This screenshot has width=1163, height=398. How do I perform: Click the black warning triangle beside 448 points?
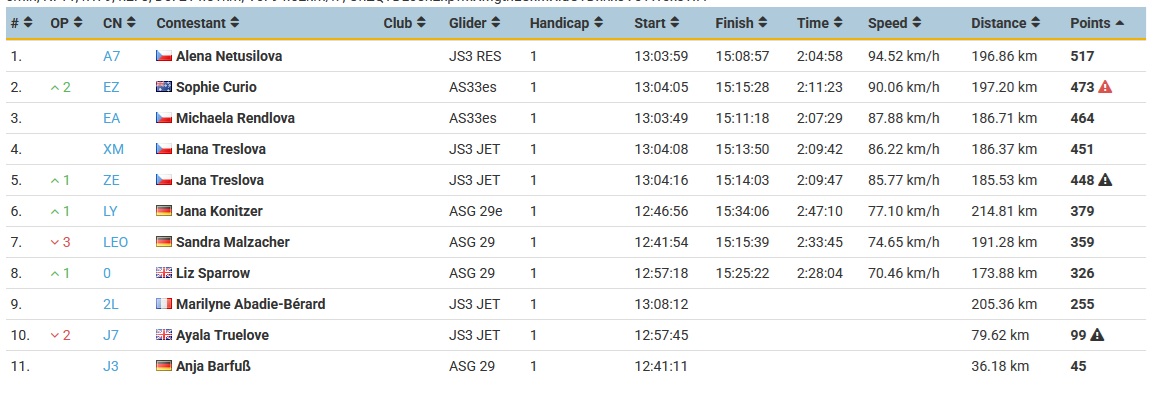pyautogui.click(x=1104, y=180)
